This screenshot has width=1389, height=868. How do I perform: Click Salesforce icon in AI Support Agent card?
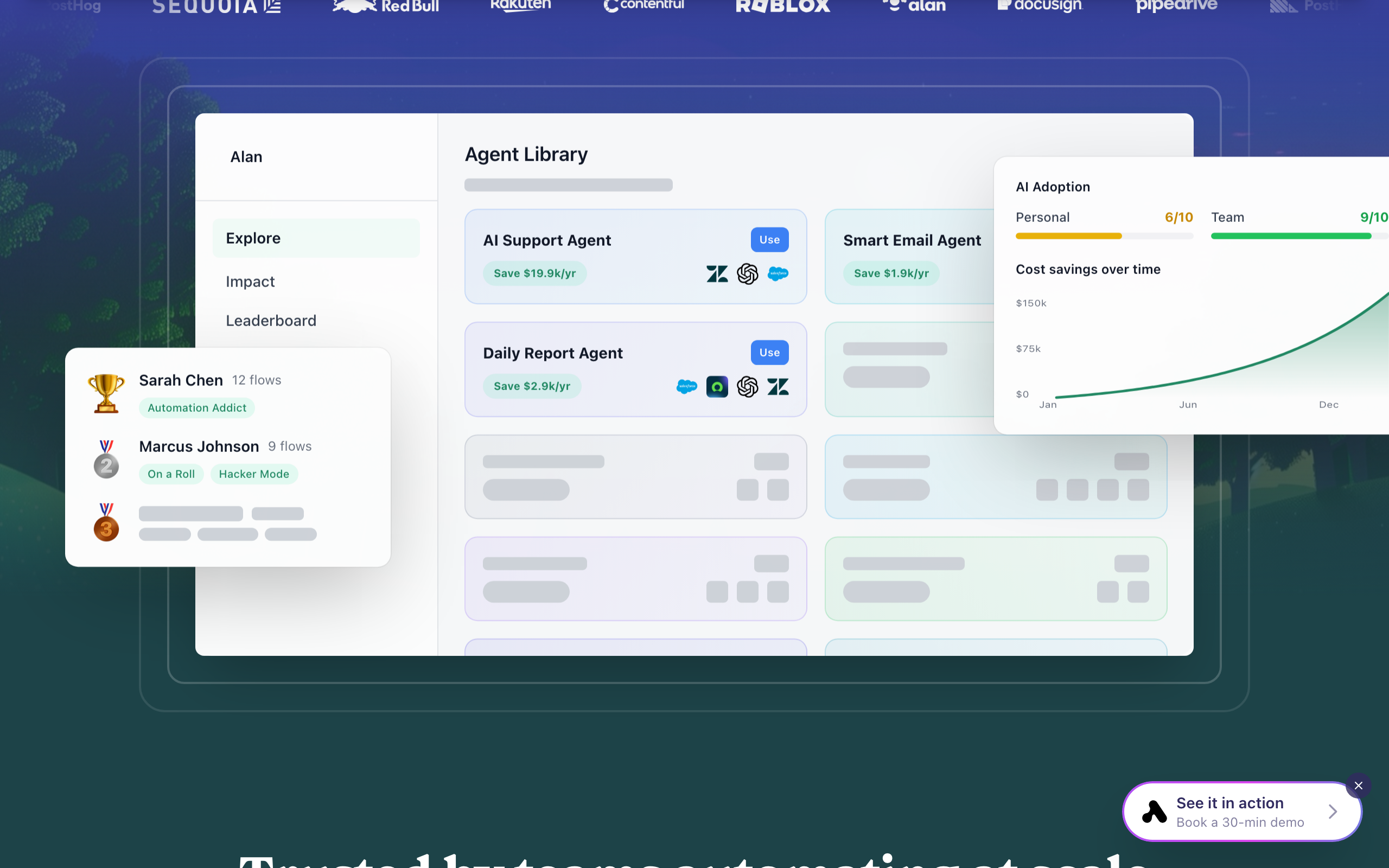(x=778, y=274)
